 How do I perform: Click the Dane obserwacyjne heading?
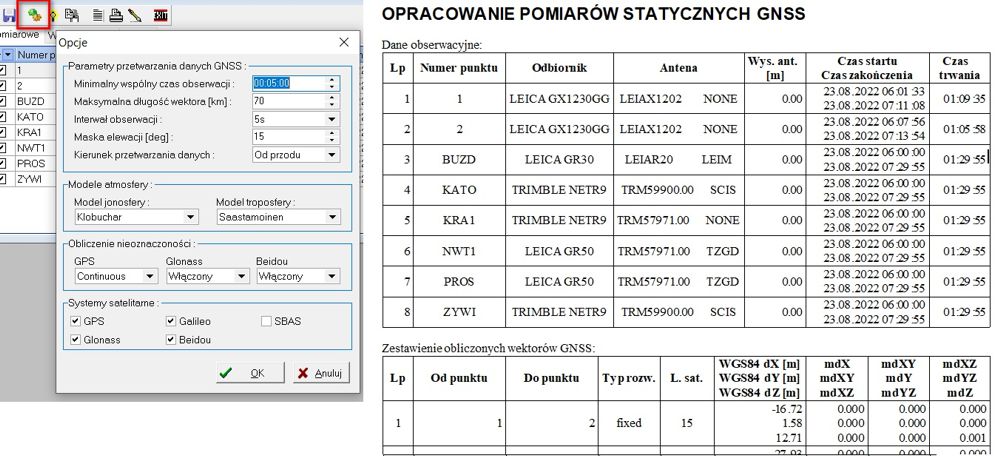(431, 45)
